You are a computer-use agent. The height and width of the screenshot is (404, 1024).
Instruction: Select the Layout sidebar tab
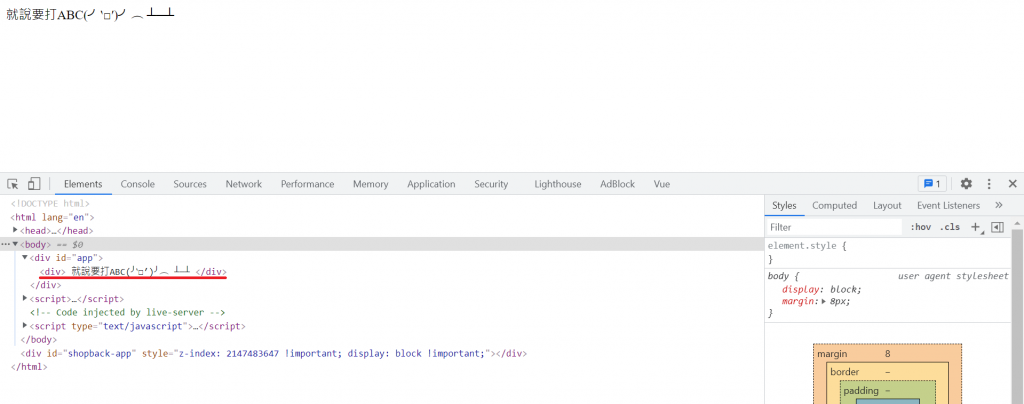887,205
